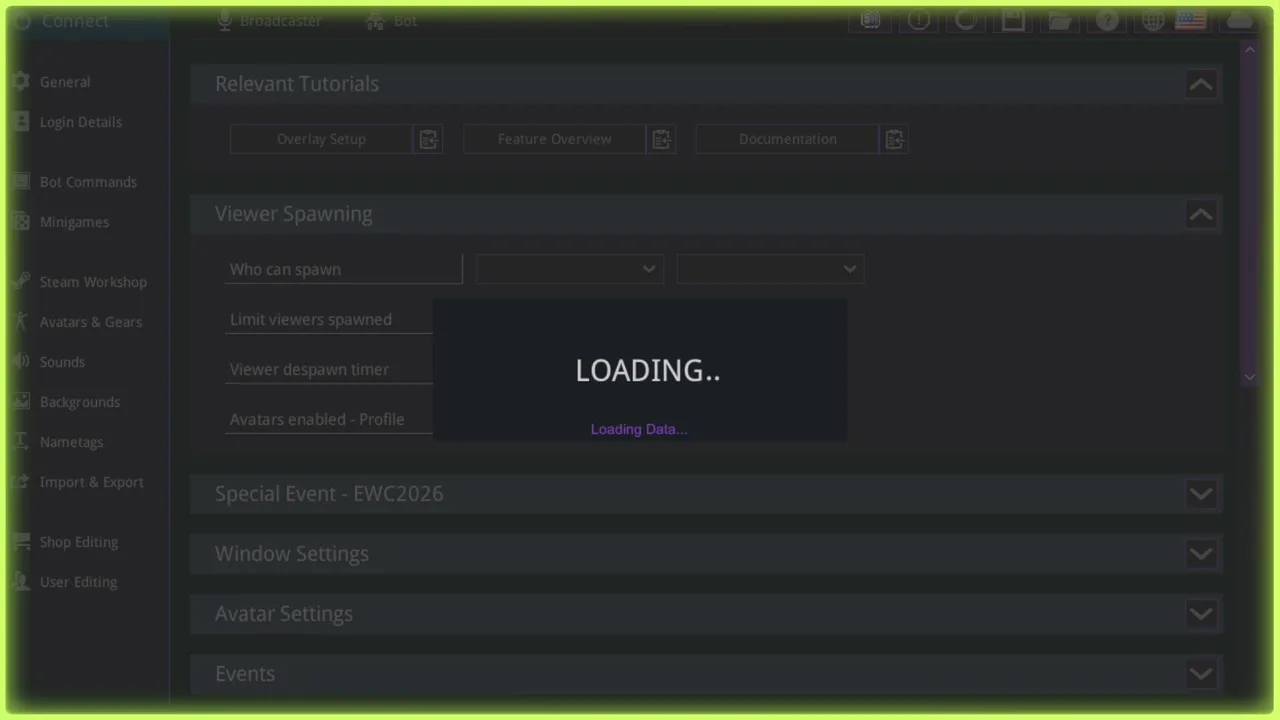Copy link icon beside Documentation
1280x720 pixels.
coord(894,139)
